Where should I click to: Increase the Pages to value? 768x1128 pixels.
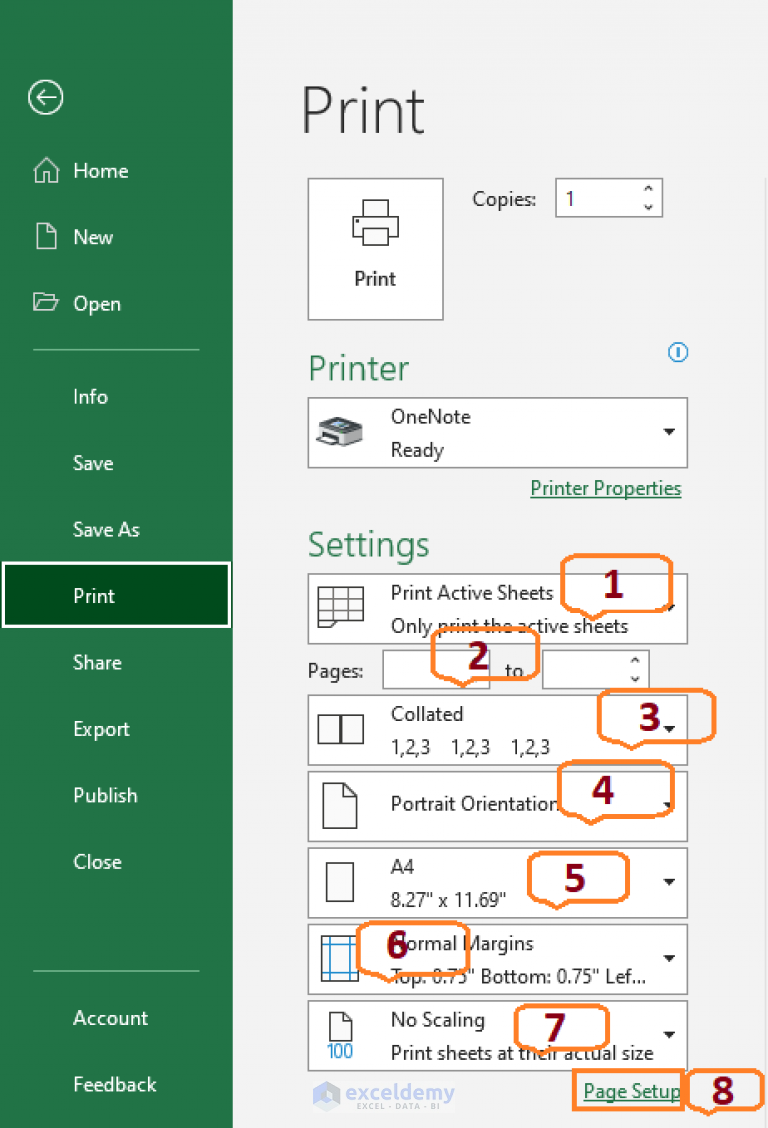(635, 660)
